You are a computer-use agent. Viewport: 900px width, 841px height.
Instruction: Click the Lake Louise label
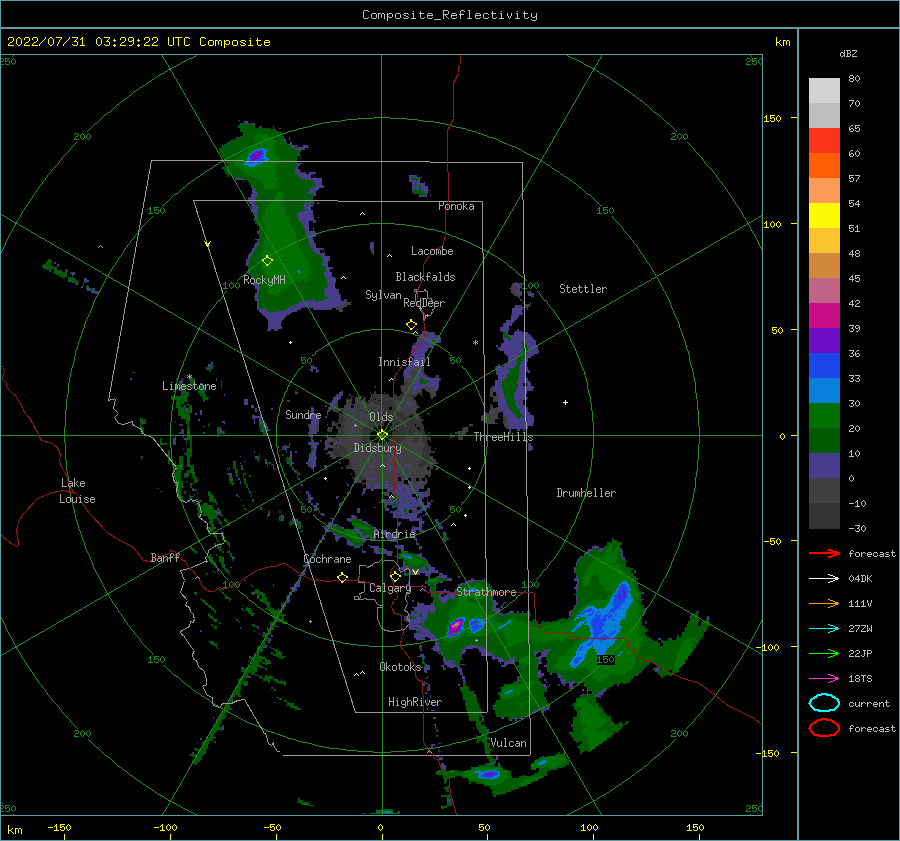(x=77, y=491)
